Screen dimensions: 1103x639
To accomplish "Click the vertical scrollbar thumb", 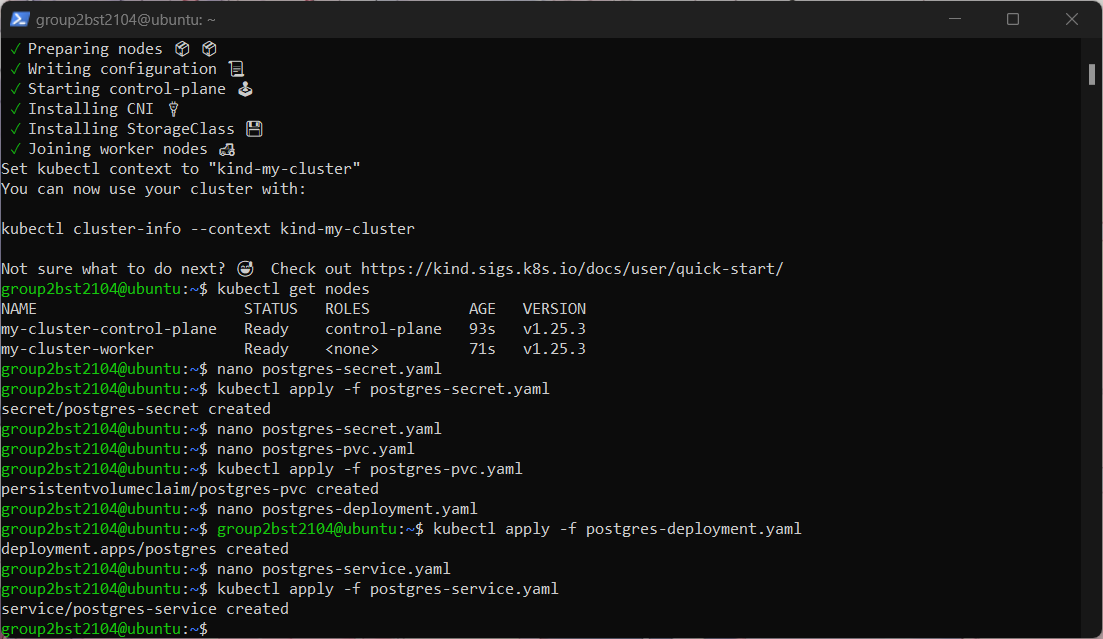I will click(1092, 74).
